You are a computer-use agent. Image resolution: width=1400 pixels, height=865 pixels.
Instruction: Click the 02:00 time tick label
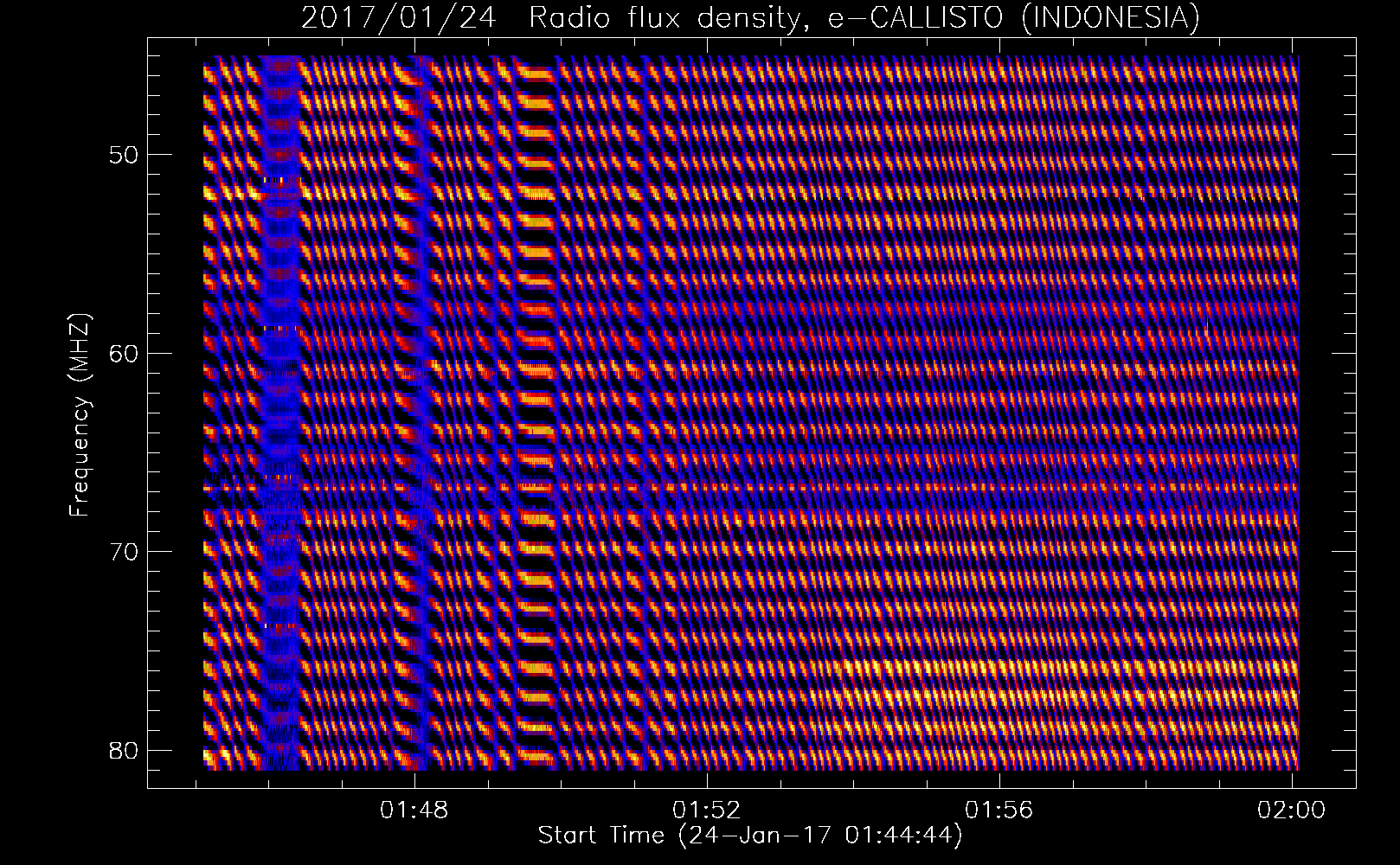1293,810
